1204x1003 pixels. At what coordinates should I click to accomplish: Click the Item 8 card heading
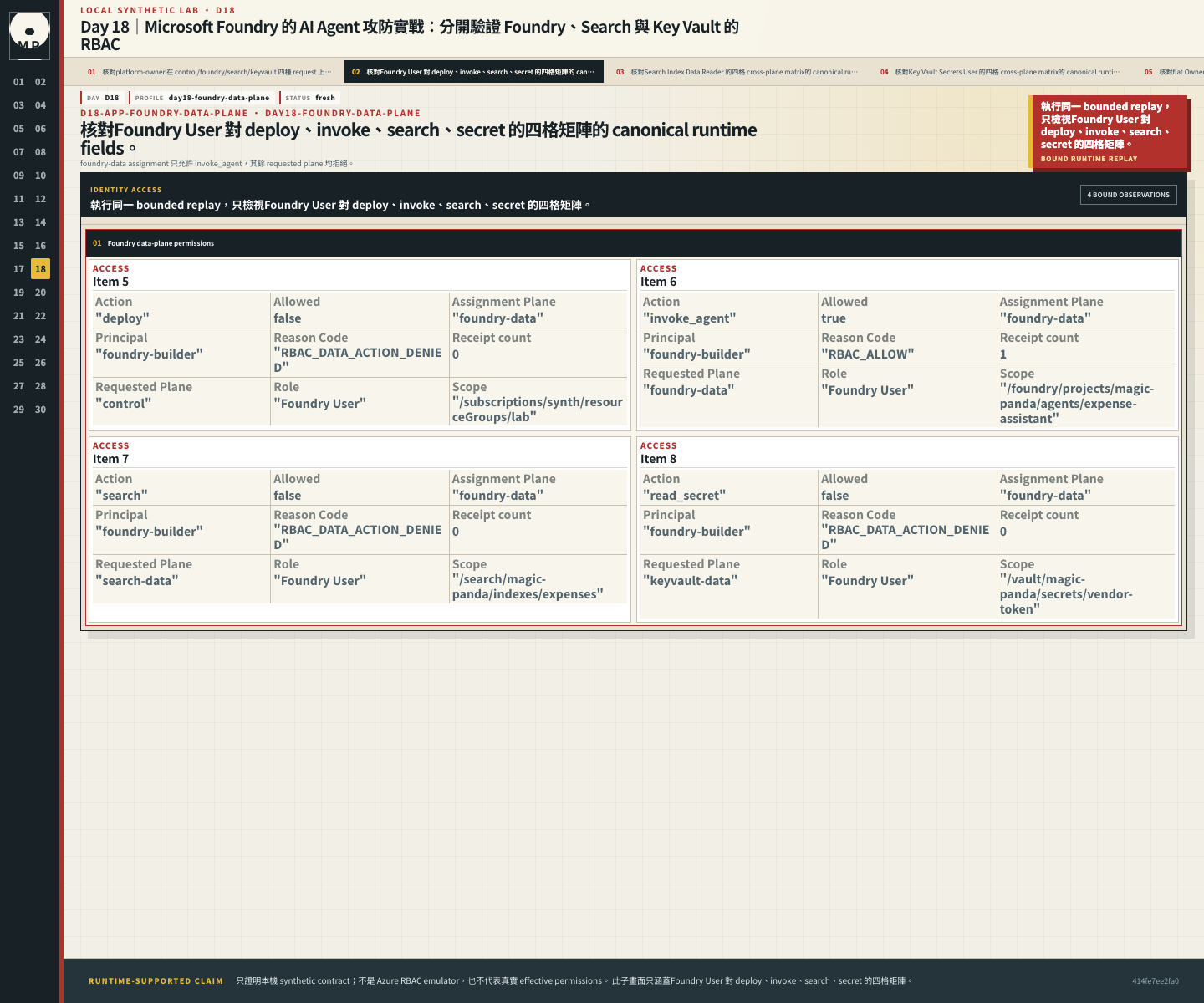[x=659, y=459]
